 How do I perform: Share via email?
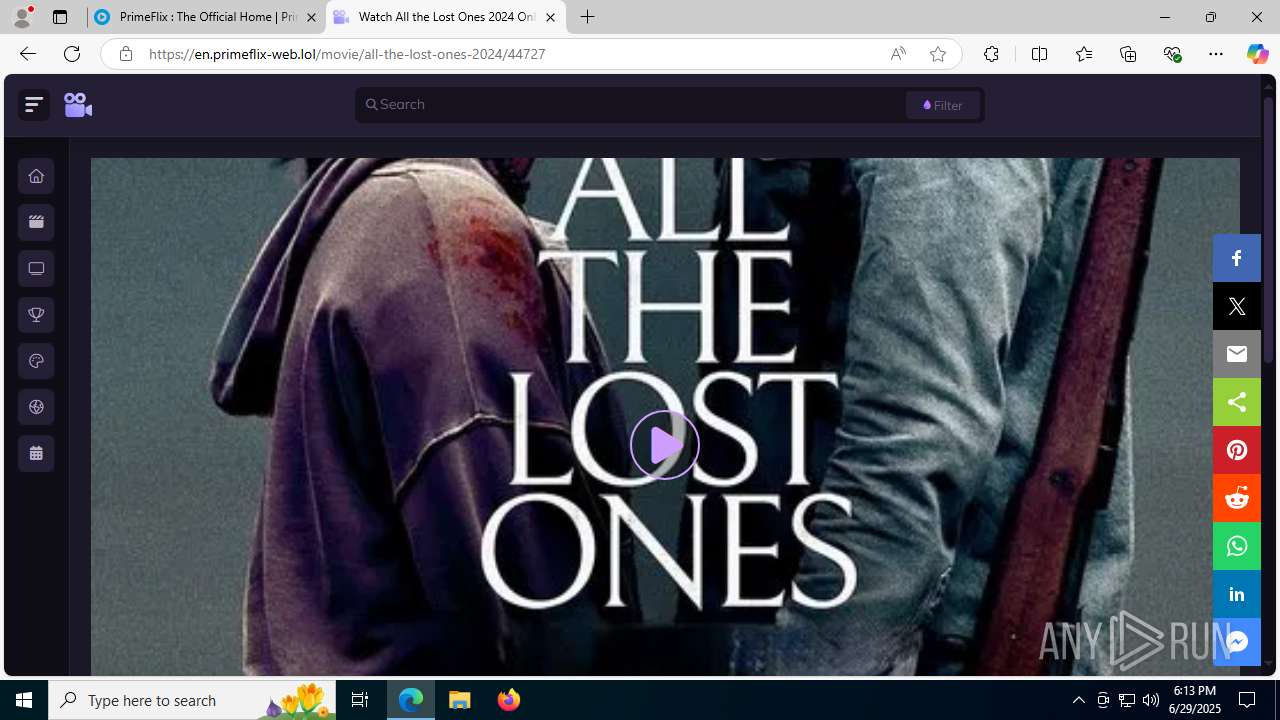coord(1237,354)
